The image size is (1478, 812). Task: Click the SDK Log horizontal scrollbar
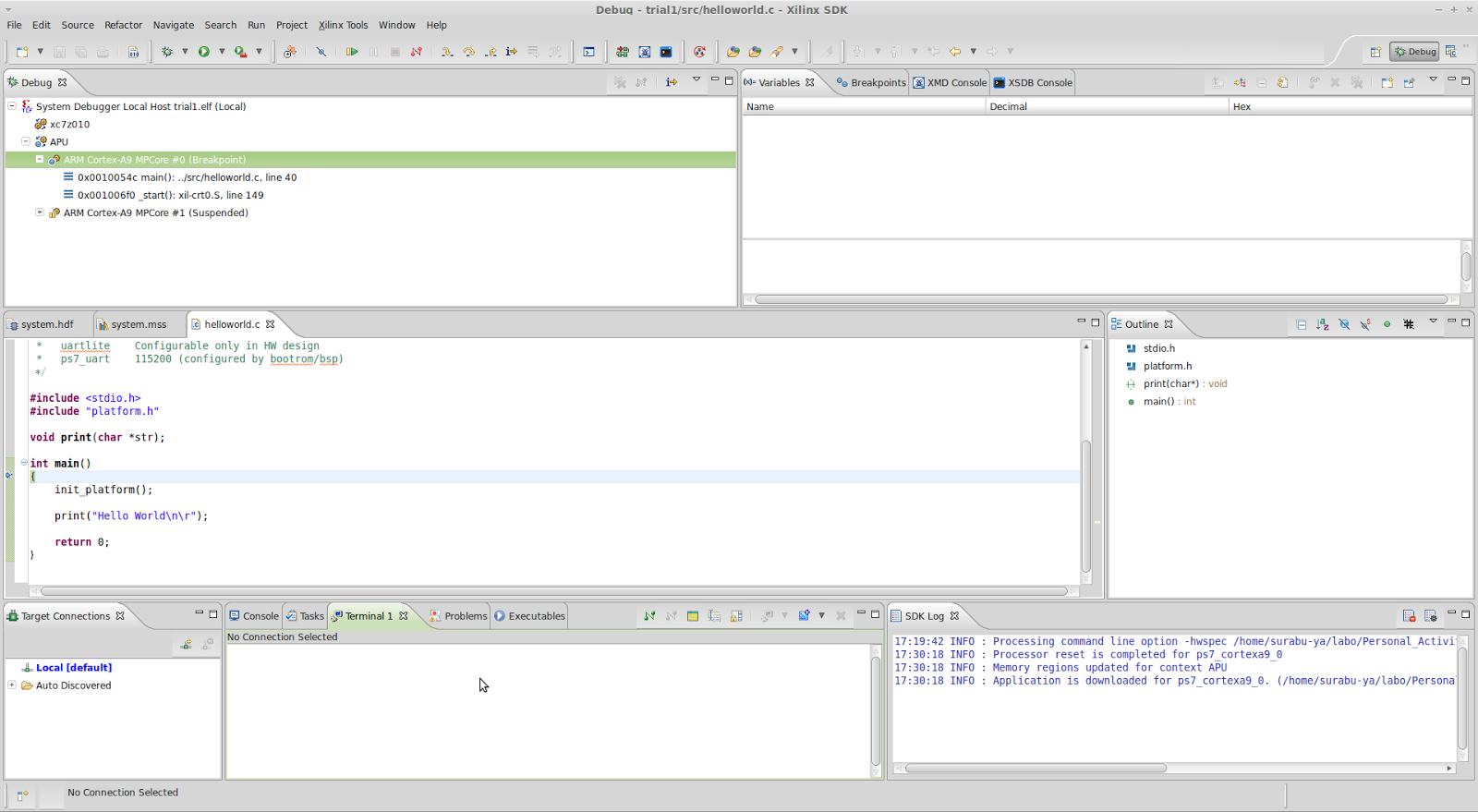pyautogui.click(x=1036, y=768)
